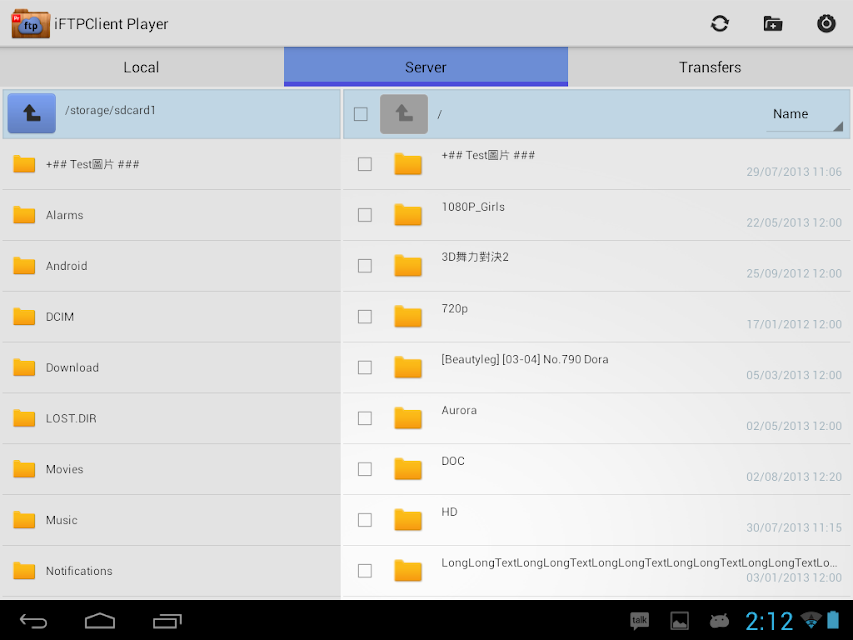Click server root path '/' label
The height and width of the screenshot is (640, 853).
point(440,114)
